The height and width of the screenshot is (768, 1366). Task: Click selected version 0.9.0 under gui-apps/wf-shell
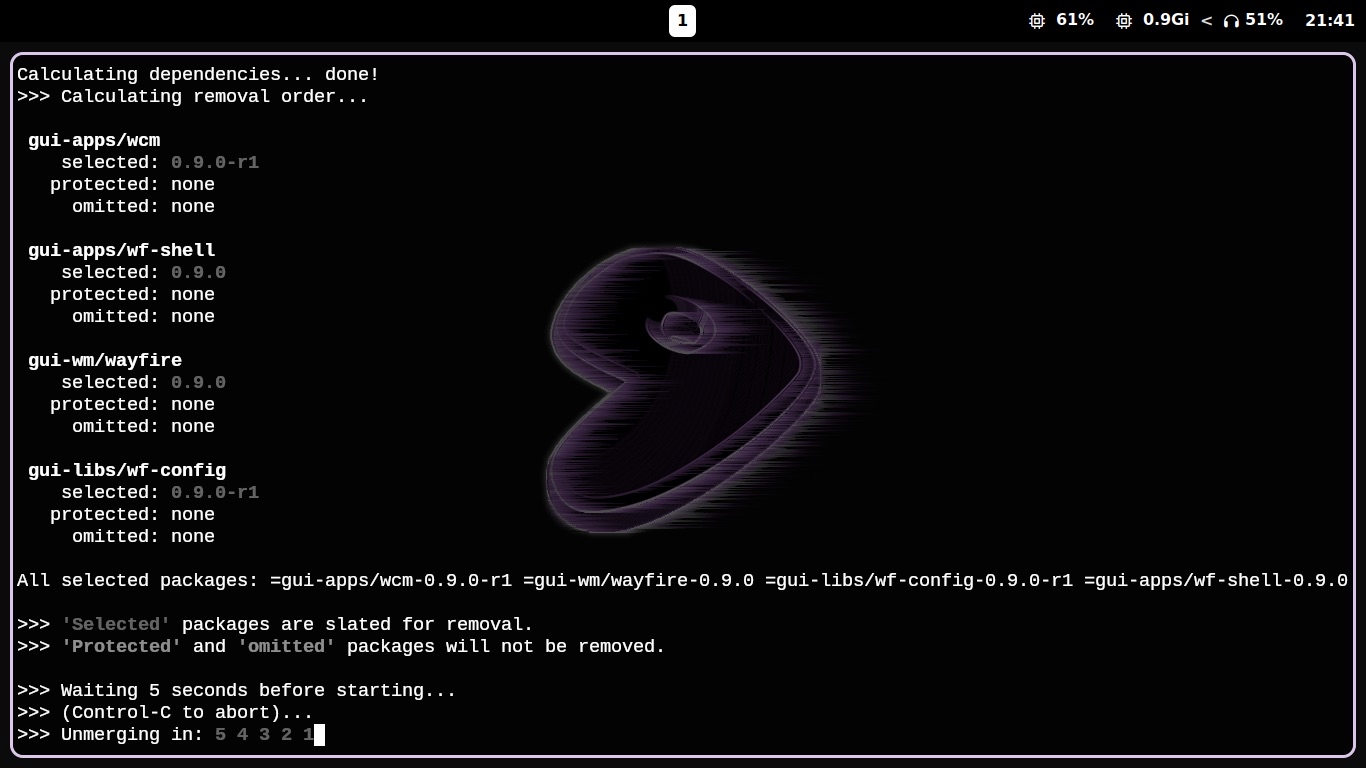pos(198,272)
